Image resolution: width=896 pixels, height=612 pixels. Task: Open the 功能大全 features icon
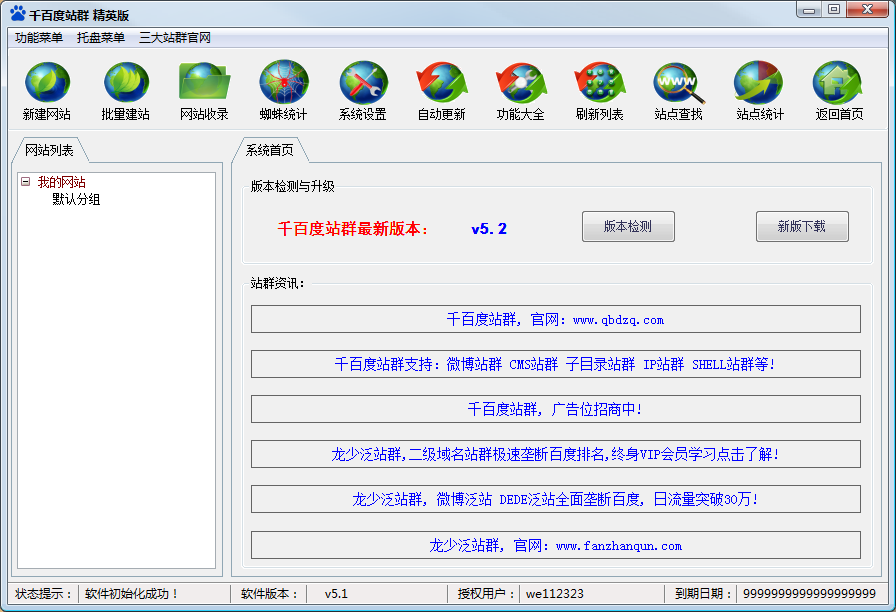520,82
